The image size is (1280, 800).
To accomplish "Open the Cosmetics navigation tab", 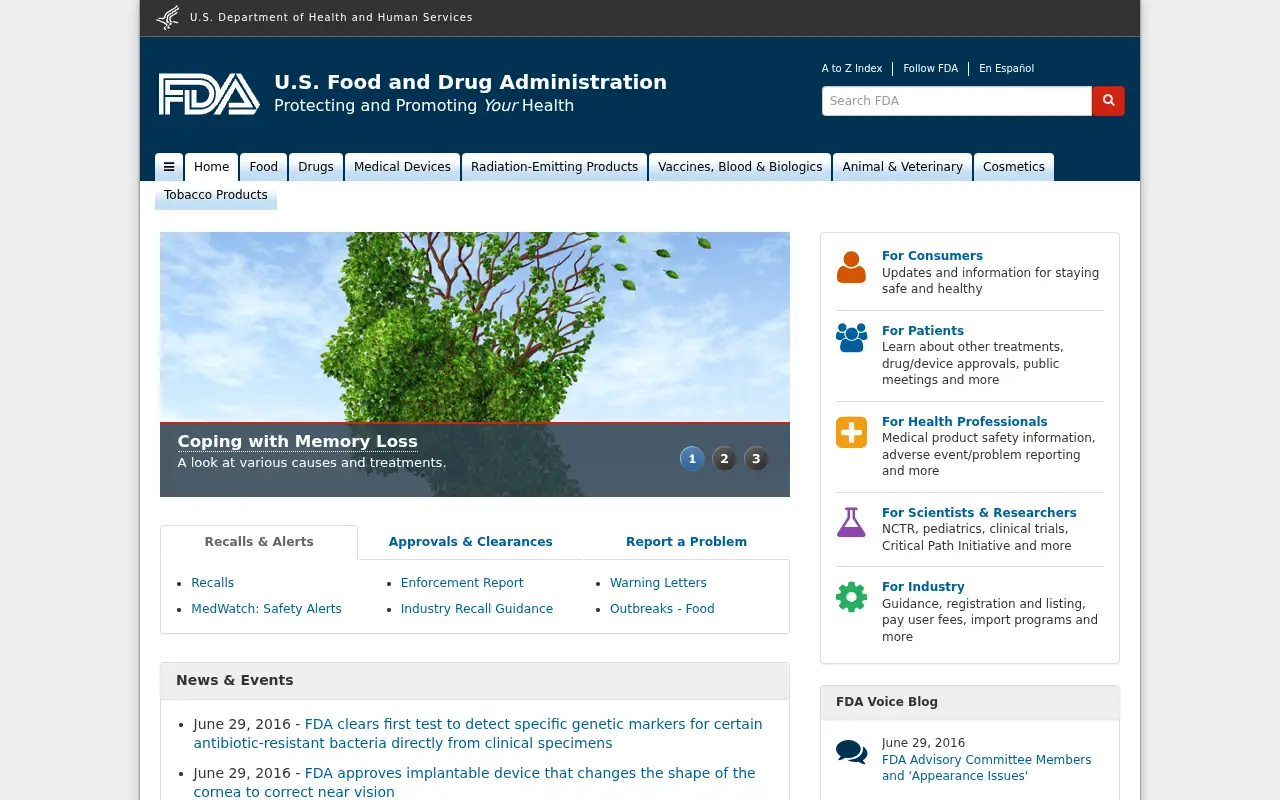I will click(1014, 167).
